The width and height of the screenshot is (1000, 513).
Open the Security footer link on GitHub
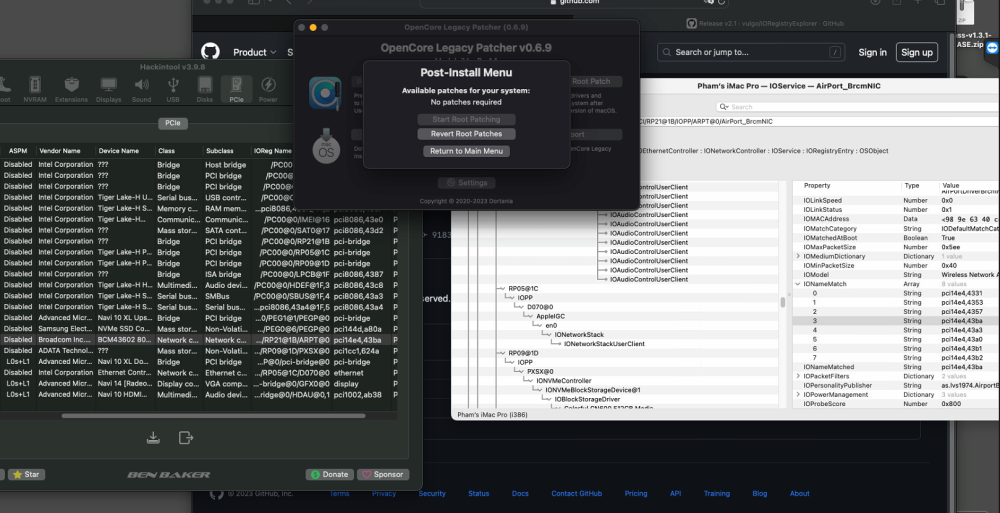coord(432,493)
